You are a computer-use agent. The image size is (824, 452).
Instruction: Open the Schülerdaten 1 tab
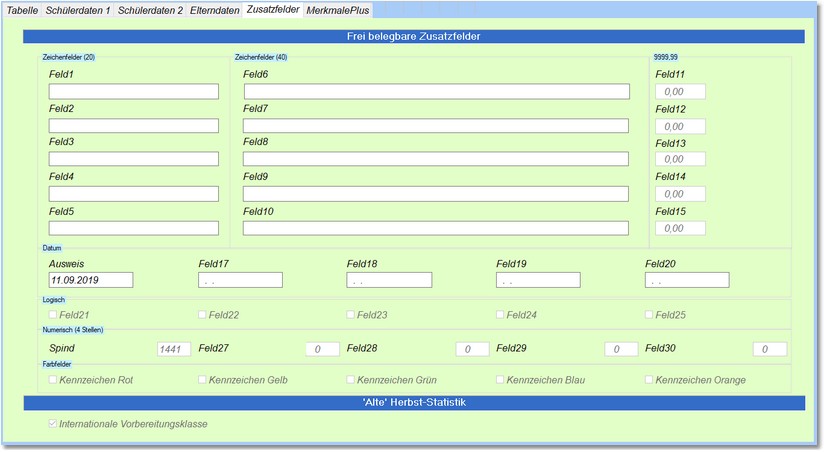tap(78, 9)
